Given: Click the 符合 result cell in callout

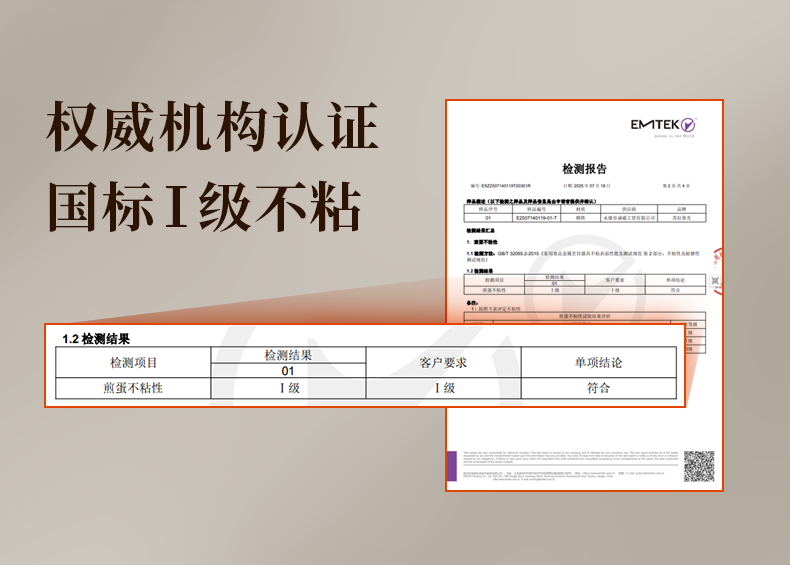Looking at the screenshot, I should pos(598,388).
